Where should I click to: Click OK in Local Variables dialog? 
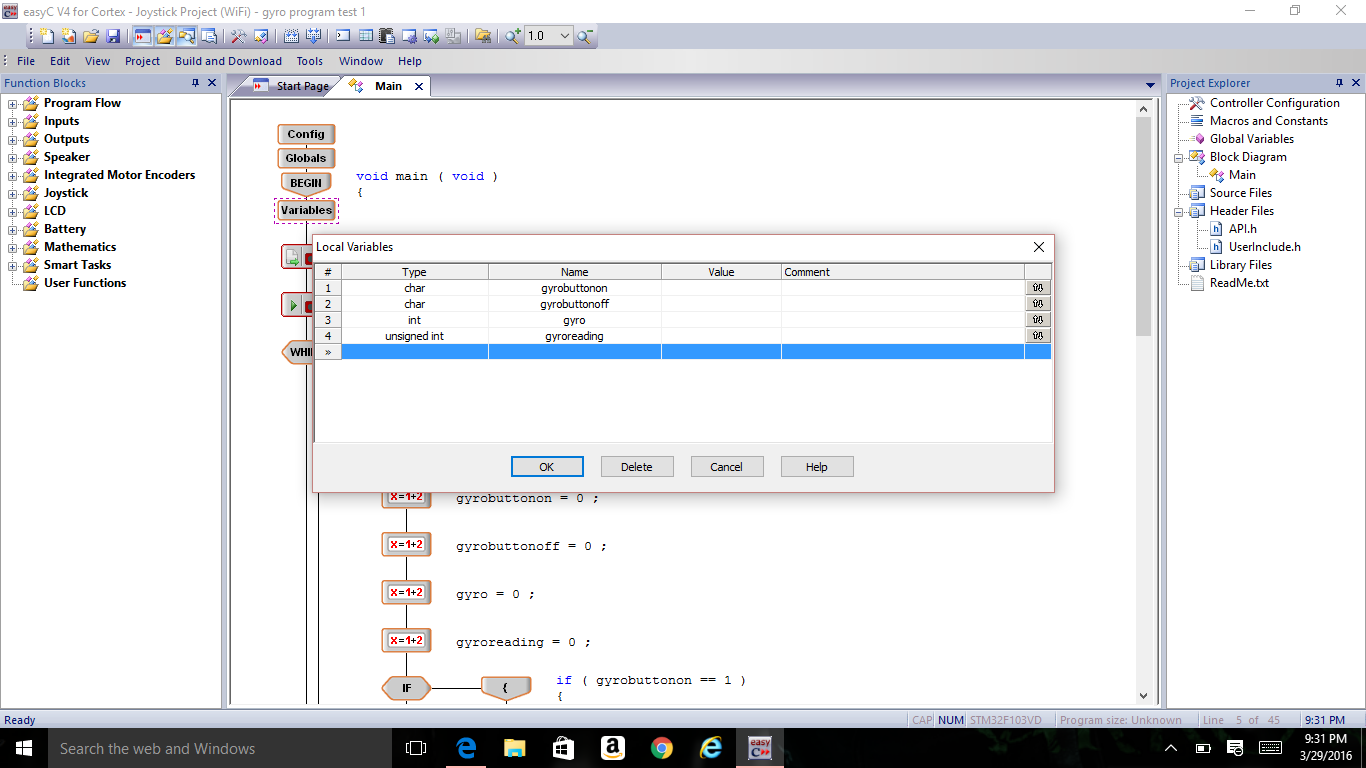pos(547,467)
